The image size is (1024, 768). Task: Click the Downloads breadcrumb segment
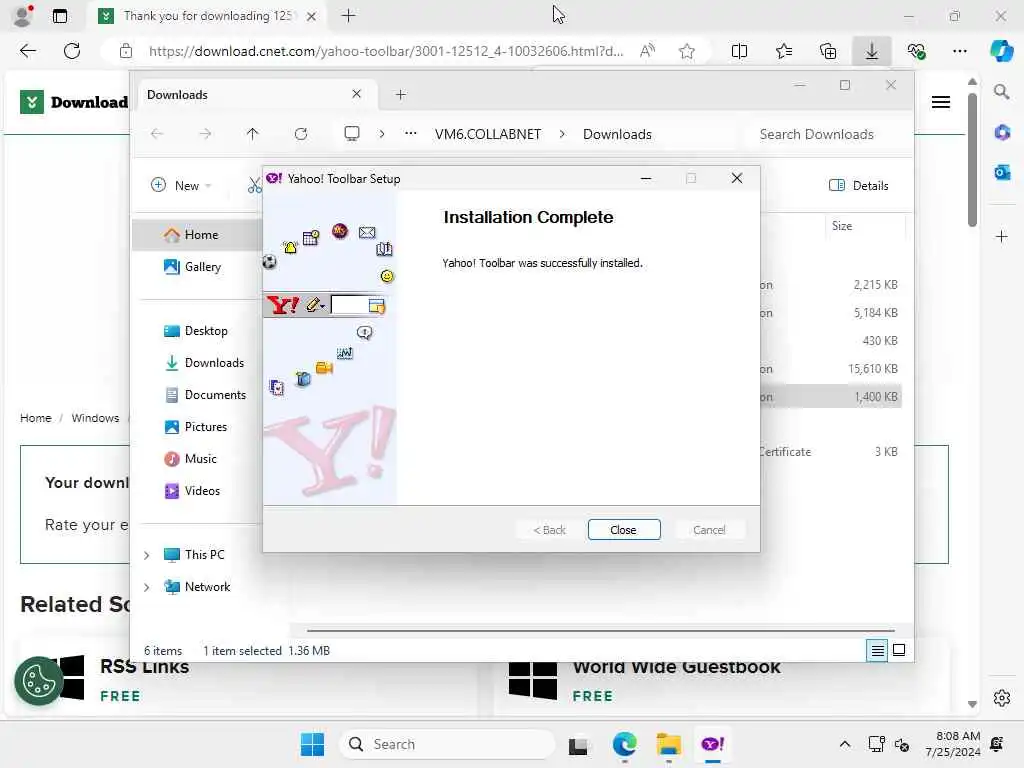tap(617, 134)
